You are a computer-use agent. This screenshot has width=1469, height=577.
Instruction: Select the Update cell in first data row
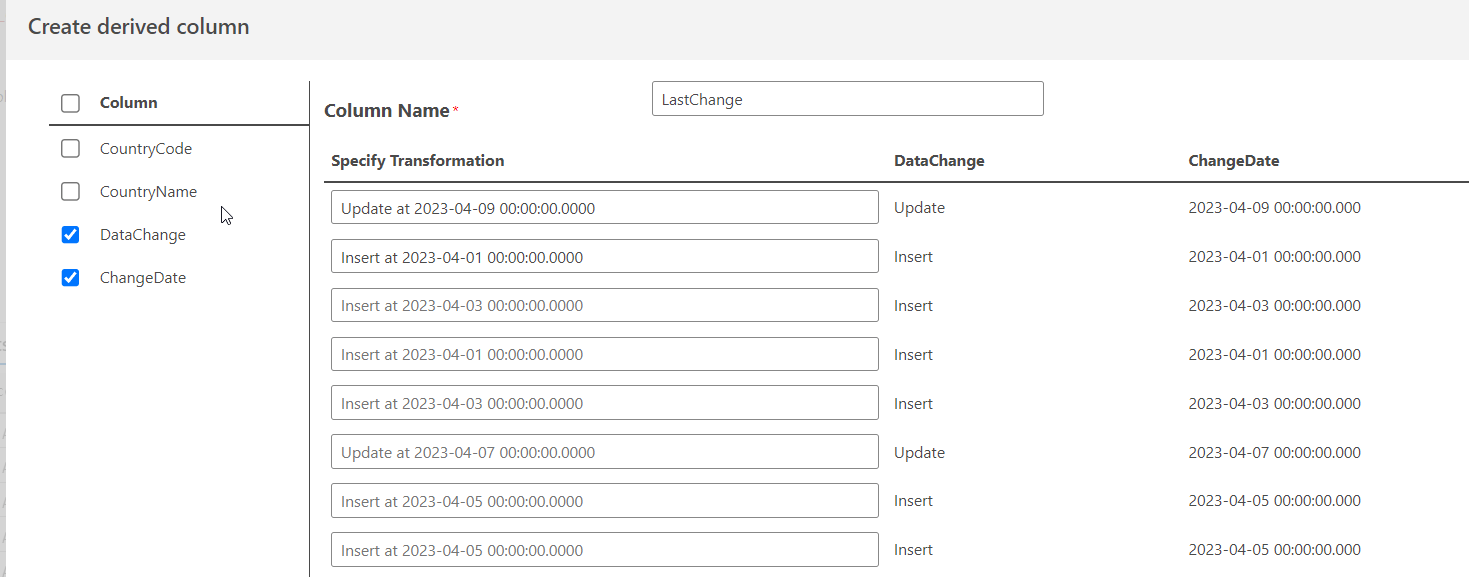tap(919, 208)
